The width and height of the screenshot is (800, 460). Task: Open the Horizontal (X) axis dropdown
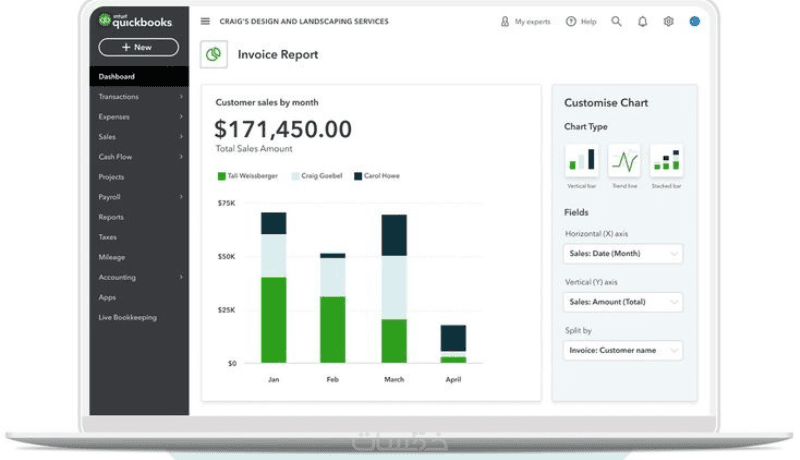coord(623,253)
